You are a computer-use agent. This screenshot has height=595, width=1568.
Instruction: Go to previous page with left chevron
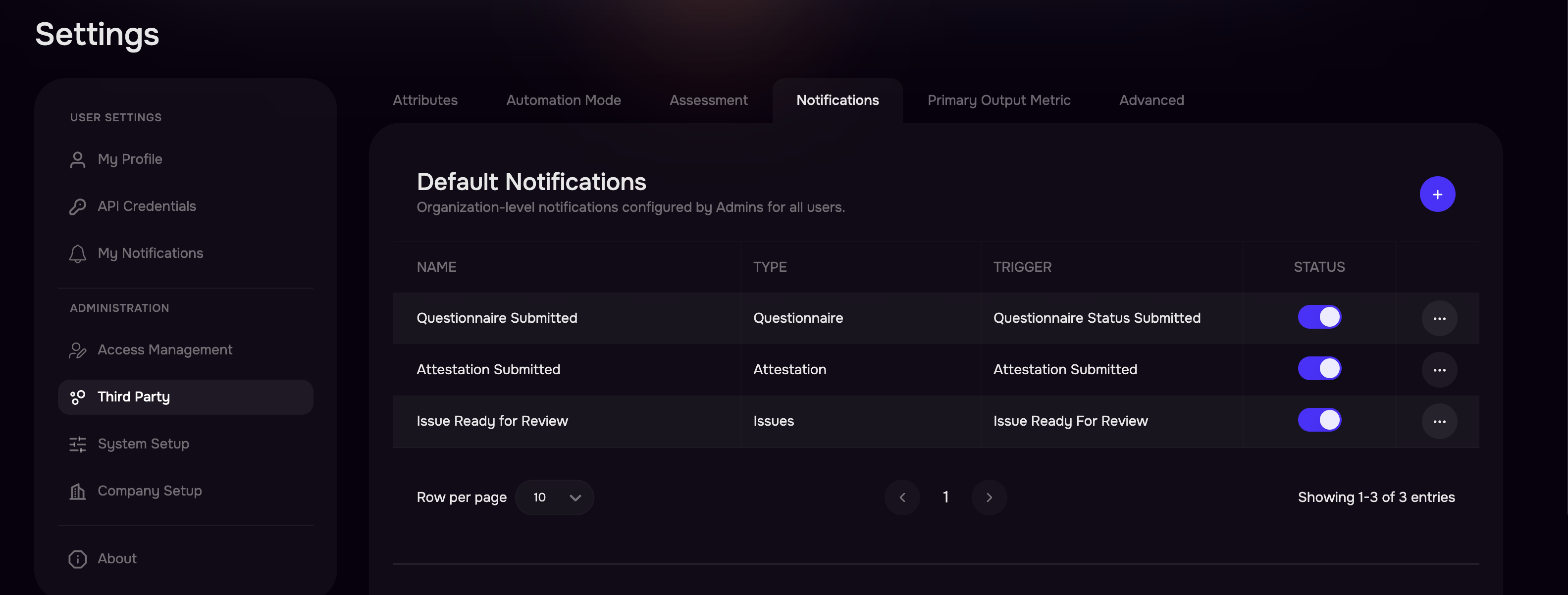(x=902, y=497)
